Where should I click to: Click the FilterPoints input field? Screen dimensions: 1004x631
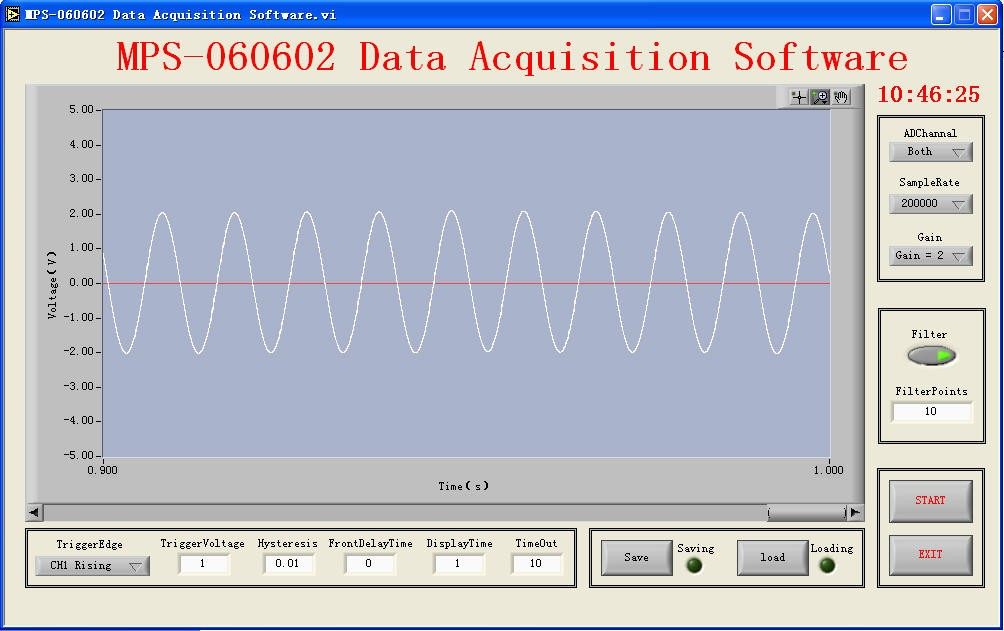coord(931,412)
